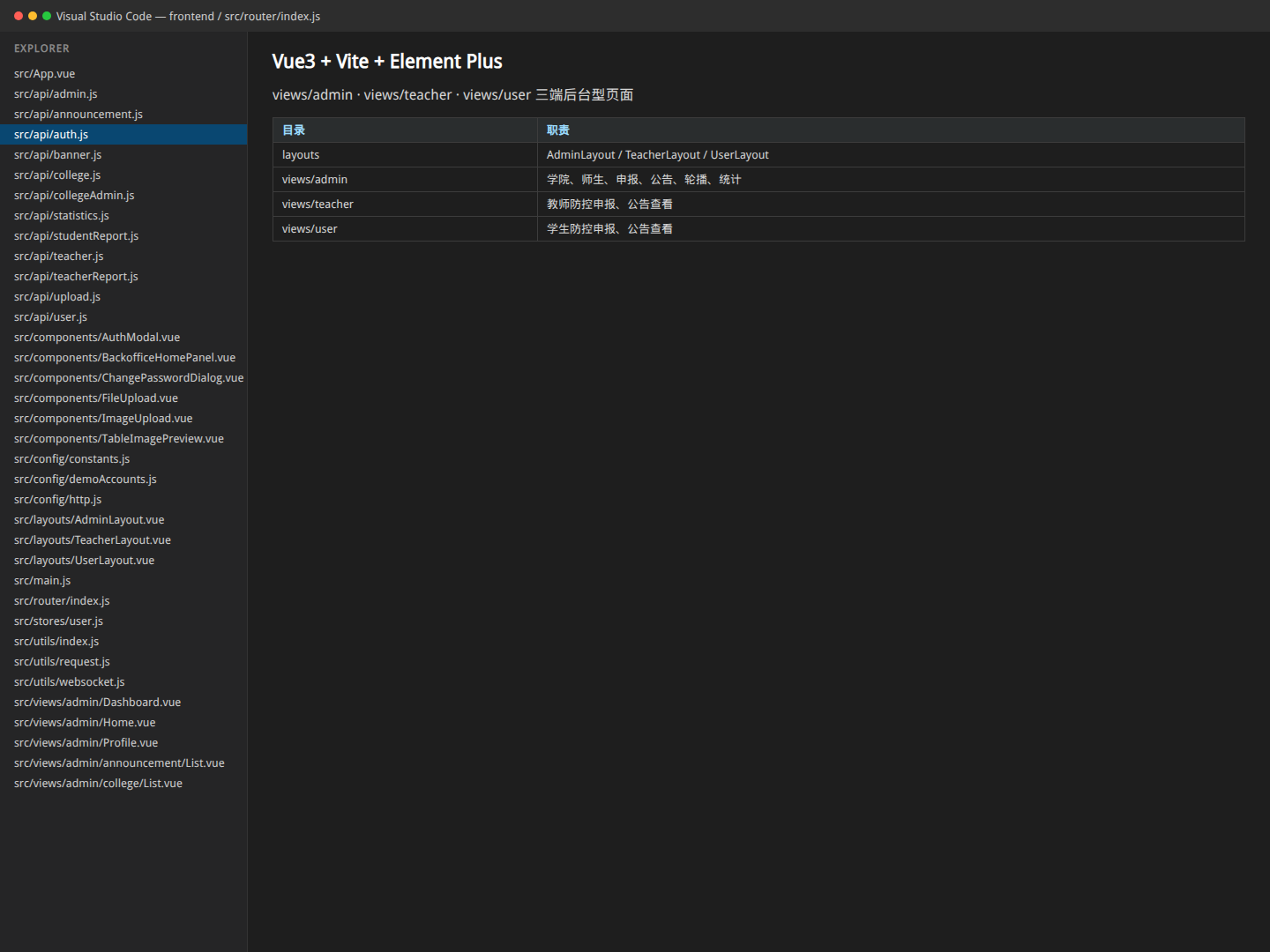The height and width of the screenshot is (952, 1270).
Task: Select the views/user table cell
Action: (x=405, y=229)
